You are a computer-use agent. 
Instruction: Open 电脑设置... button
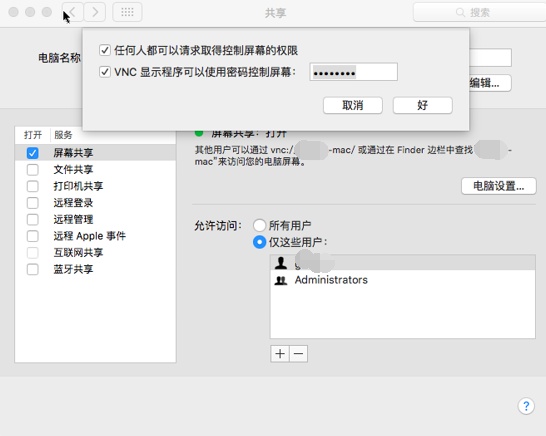[499, 186]
